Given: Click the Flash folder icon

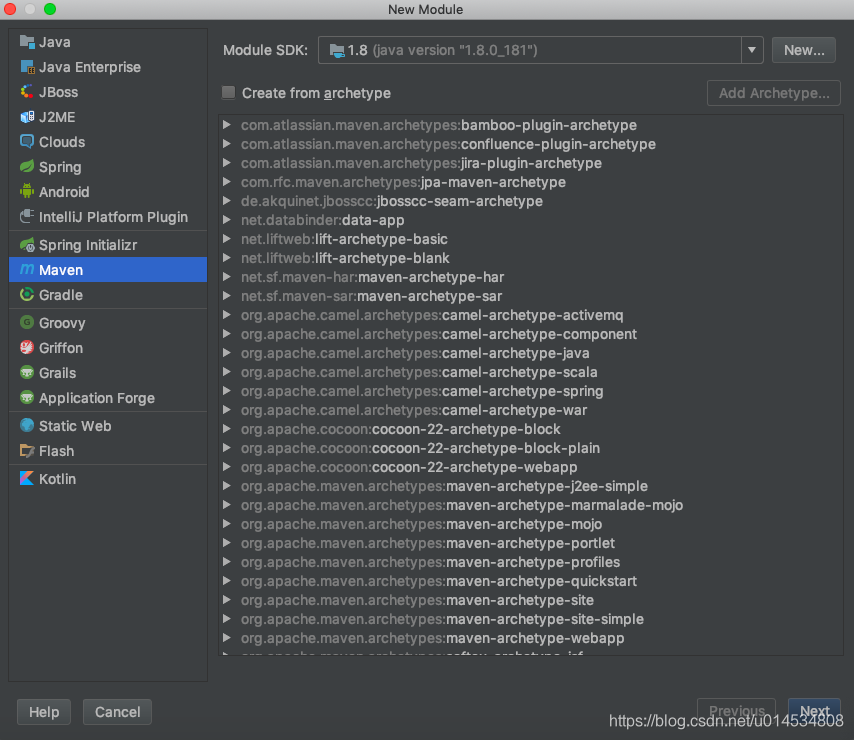Looking at the screenshot, I should coord(27,450).
